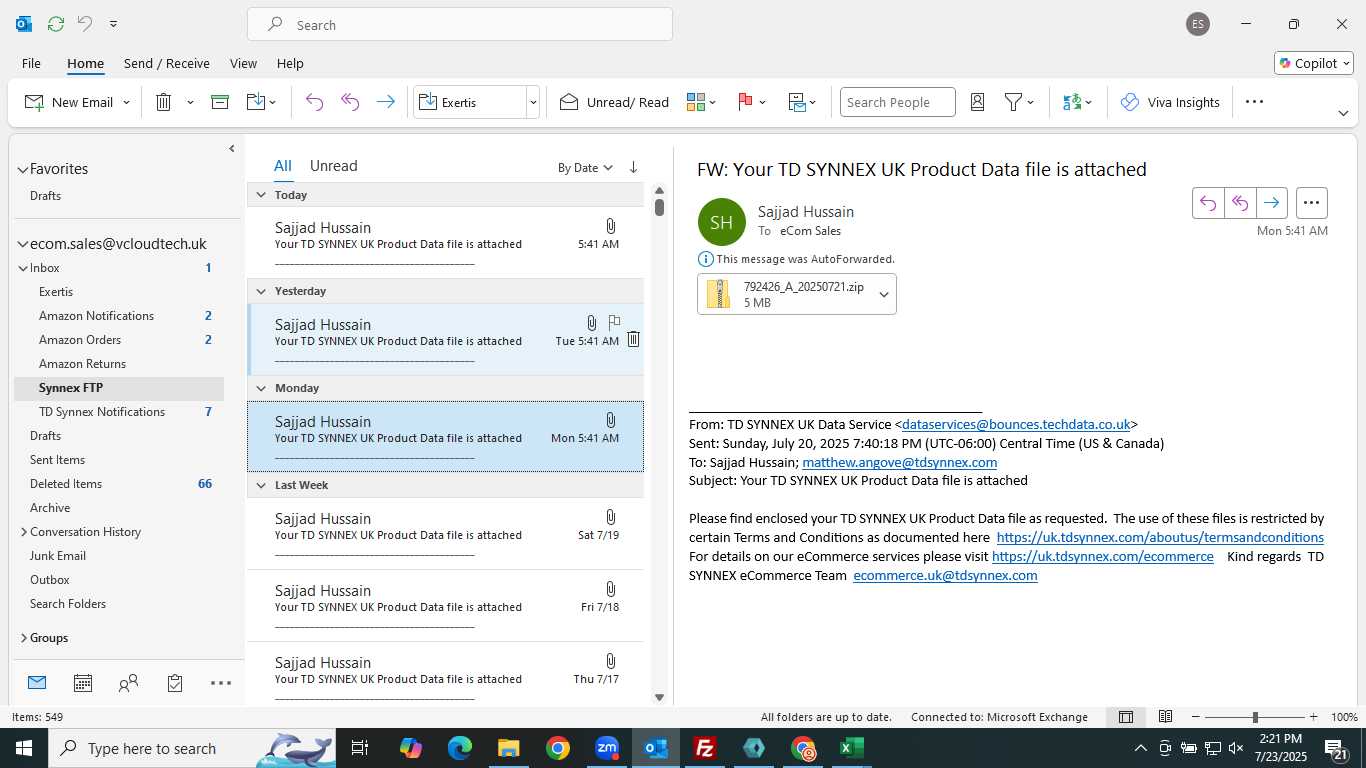Click the Archive icon in ribbon
The image size is (1366, 768).
click(220, 102)
